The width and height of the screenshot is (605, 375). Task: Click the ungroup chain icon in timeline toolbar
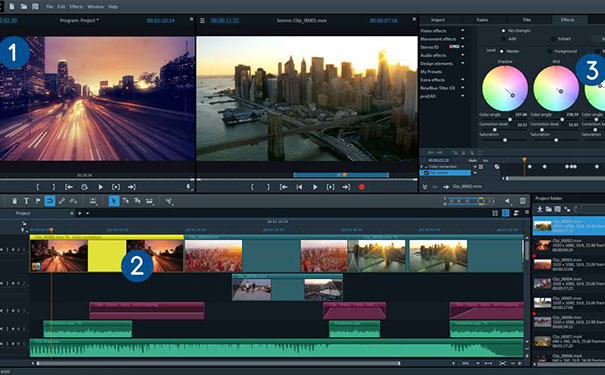click(x=73, y=201)
